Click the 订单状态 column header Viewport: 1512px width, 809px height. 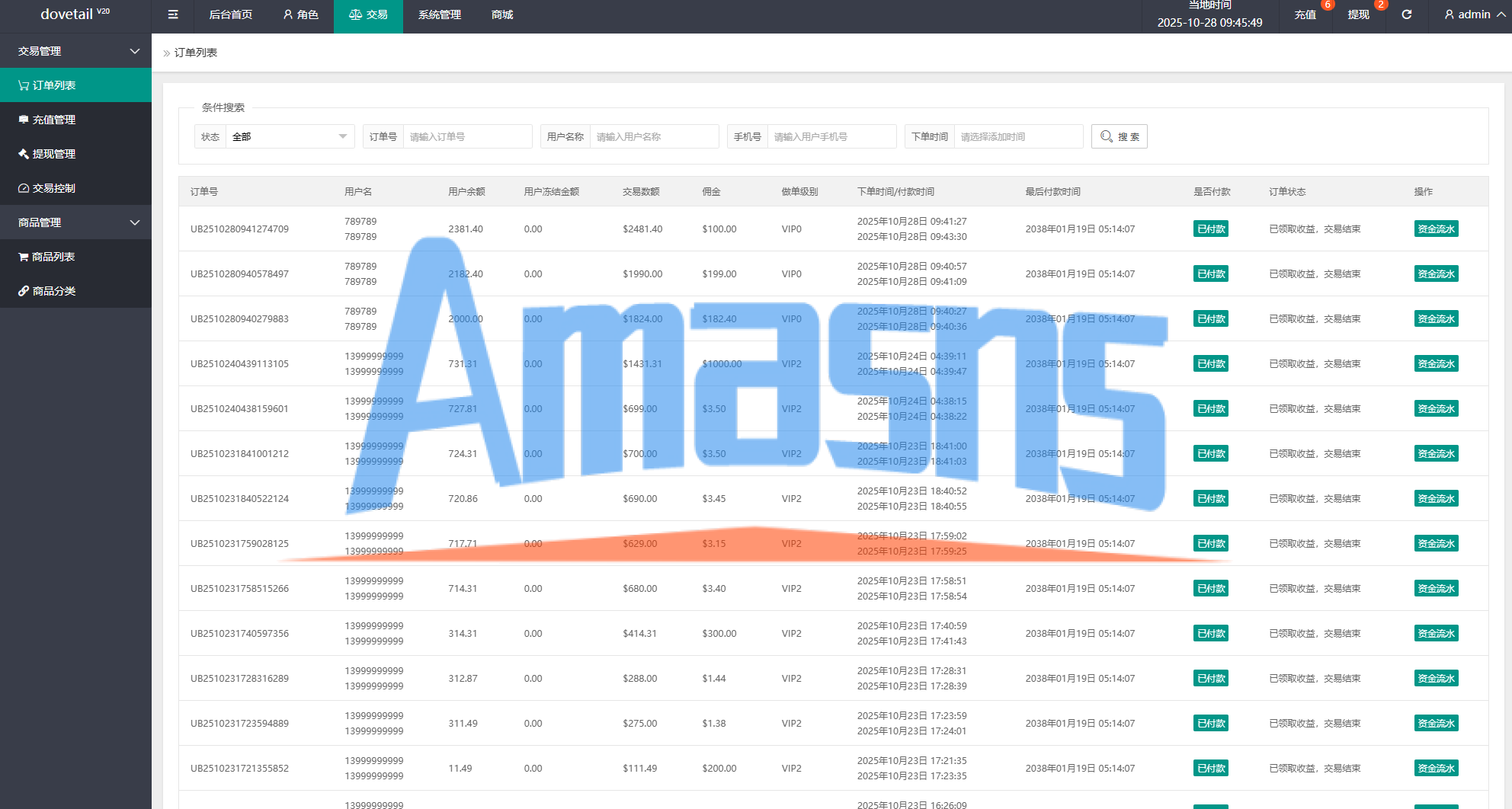point(1287,191)
